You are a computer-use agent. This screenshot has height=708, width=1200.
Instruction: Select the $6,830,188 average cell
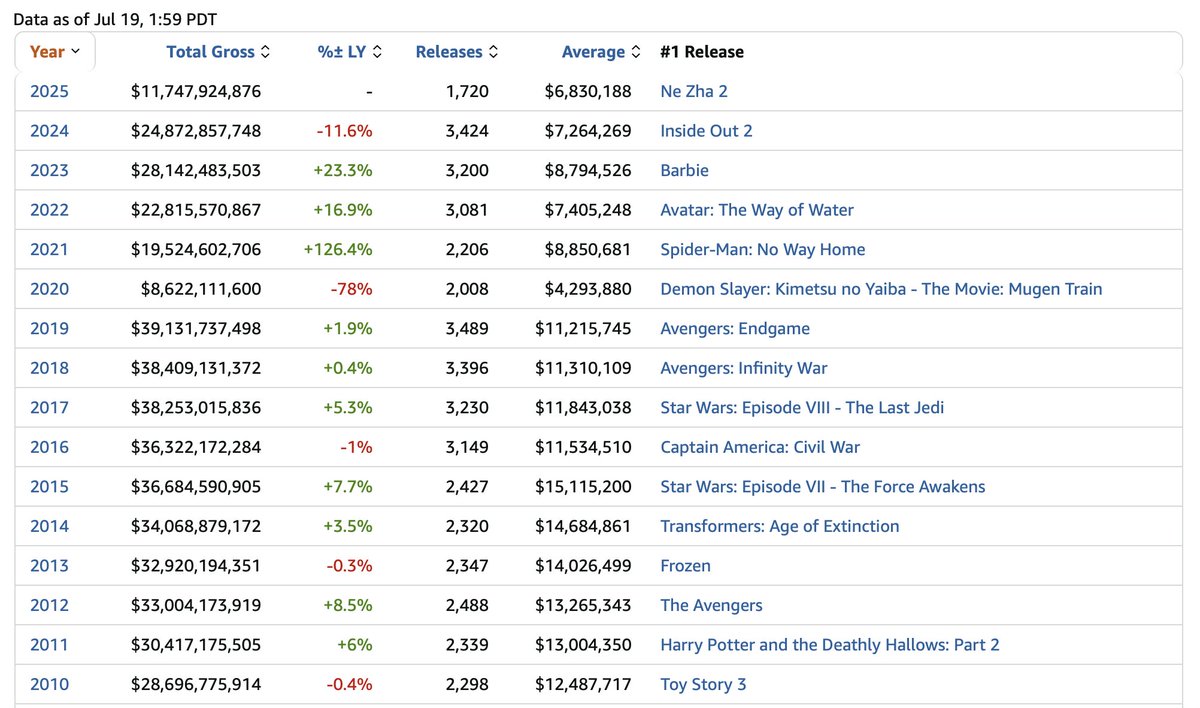pos(588,91)
